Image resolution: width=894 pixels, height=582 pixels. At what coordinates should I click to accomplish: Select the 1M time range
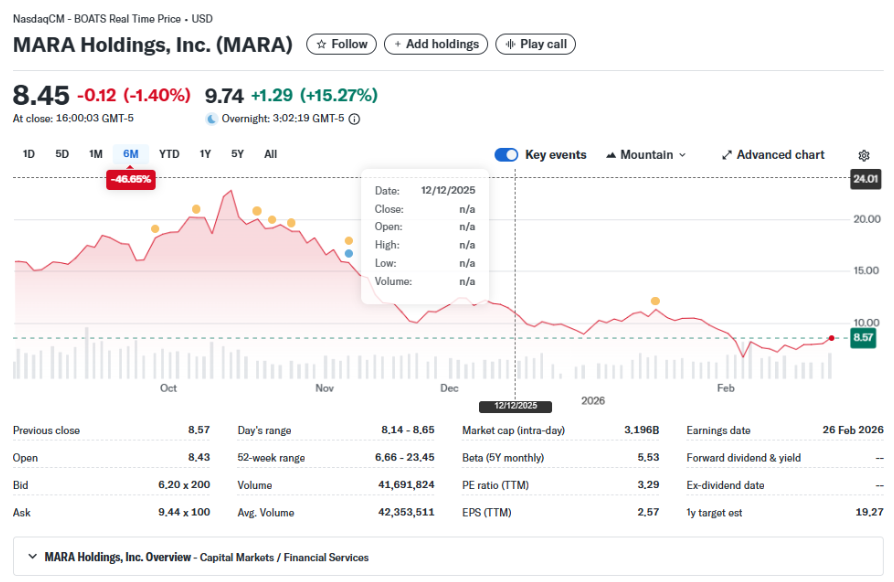(x=96, y=154)
